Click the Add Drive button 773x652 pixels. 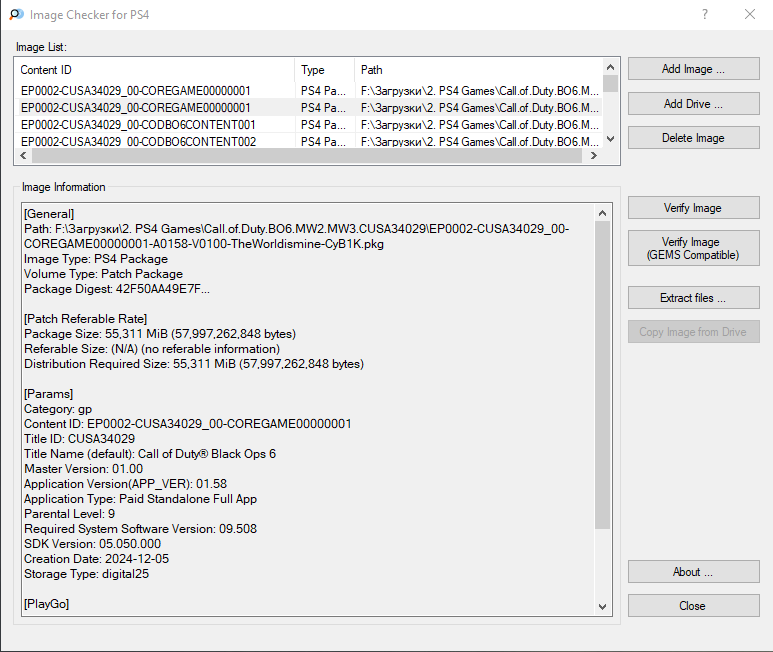(693, 104)
